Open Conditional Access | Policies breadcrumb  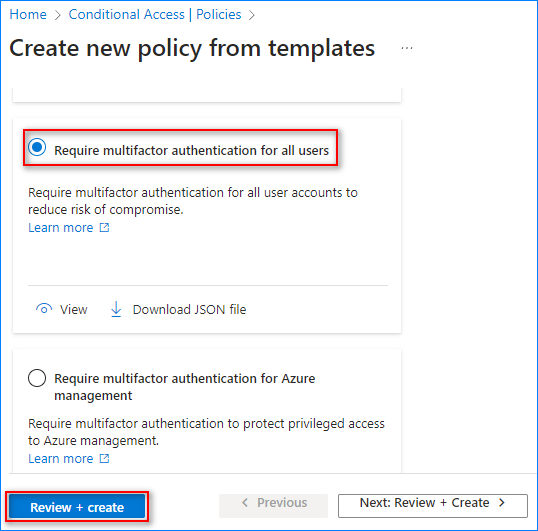(155, 14)
